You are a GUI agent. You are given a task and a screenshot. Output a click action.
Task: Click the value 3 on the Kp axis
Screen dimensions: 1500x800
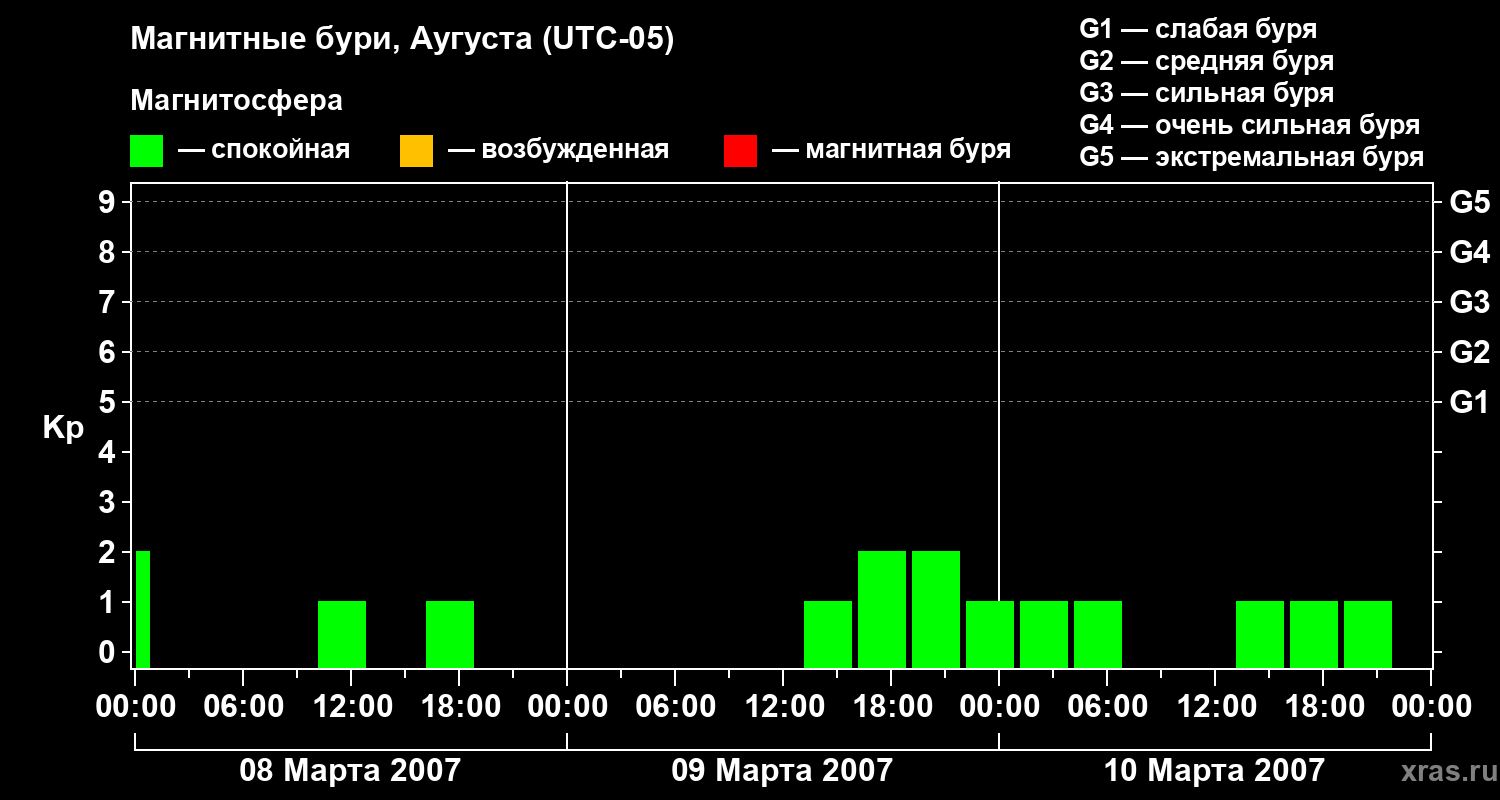[109, 503]
